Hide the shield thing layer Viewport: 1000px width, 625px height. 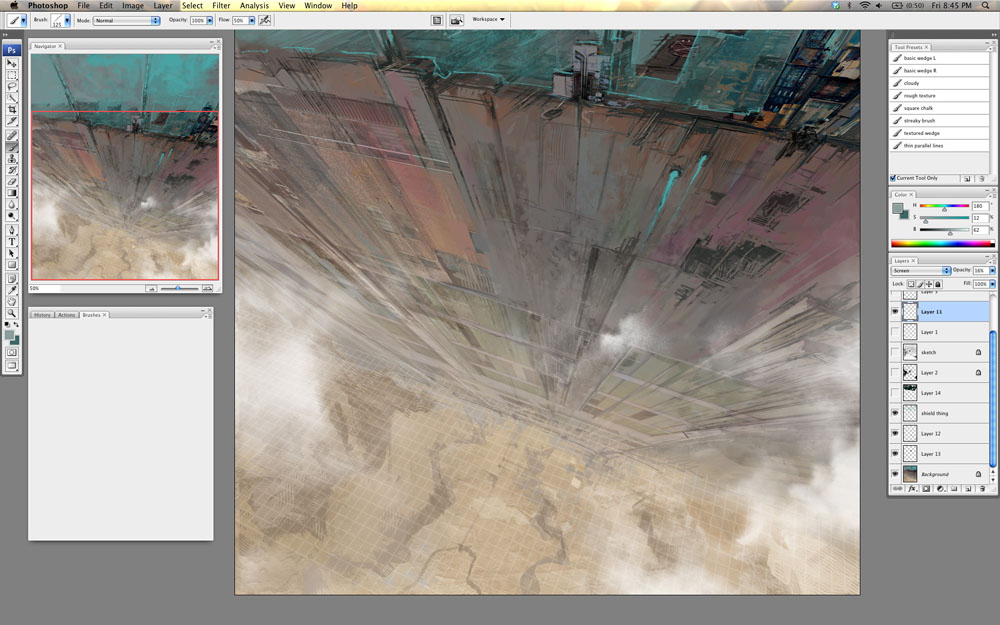point(895,413)
